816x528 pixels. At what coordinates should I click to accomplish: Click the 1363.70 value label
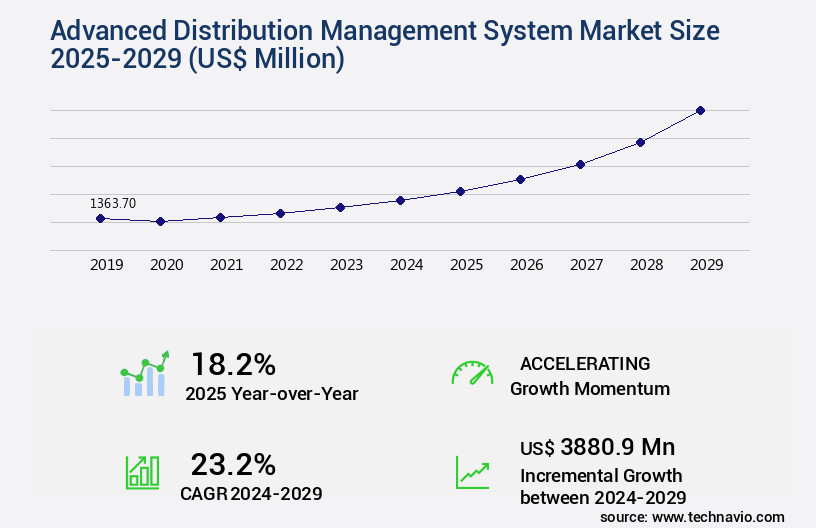(113, 203)
